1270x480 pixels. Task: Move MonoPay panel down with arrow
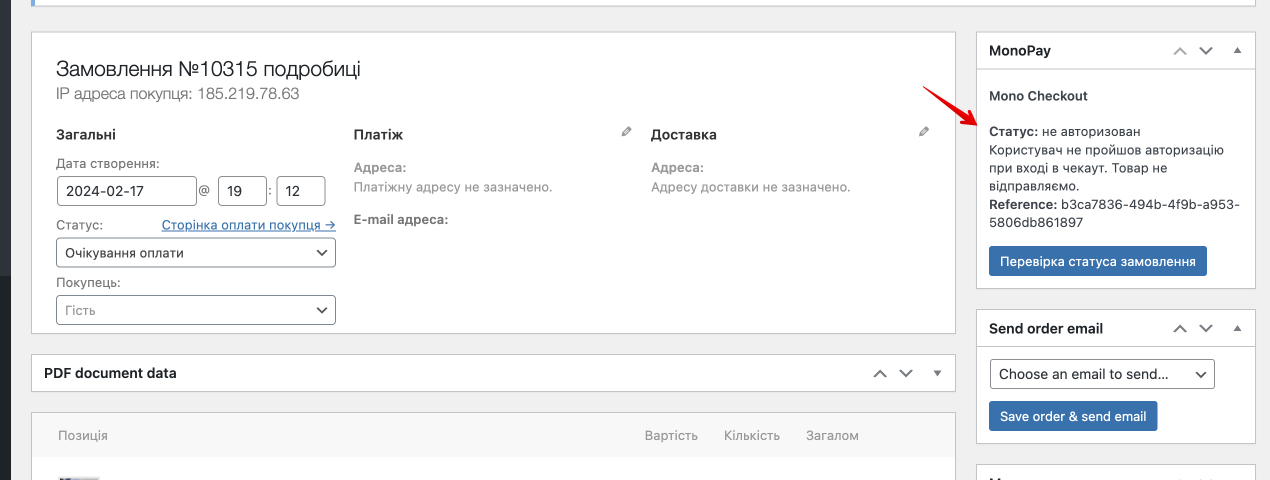pos(1206,50)
